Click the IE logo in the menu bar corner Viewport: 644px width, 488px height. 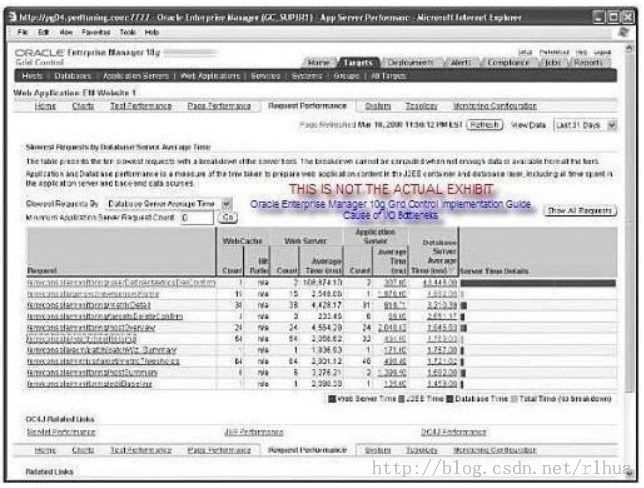coord(627,32)
